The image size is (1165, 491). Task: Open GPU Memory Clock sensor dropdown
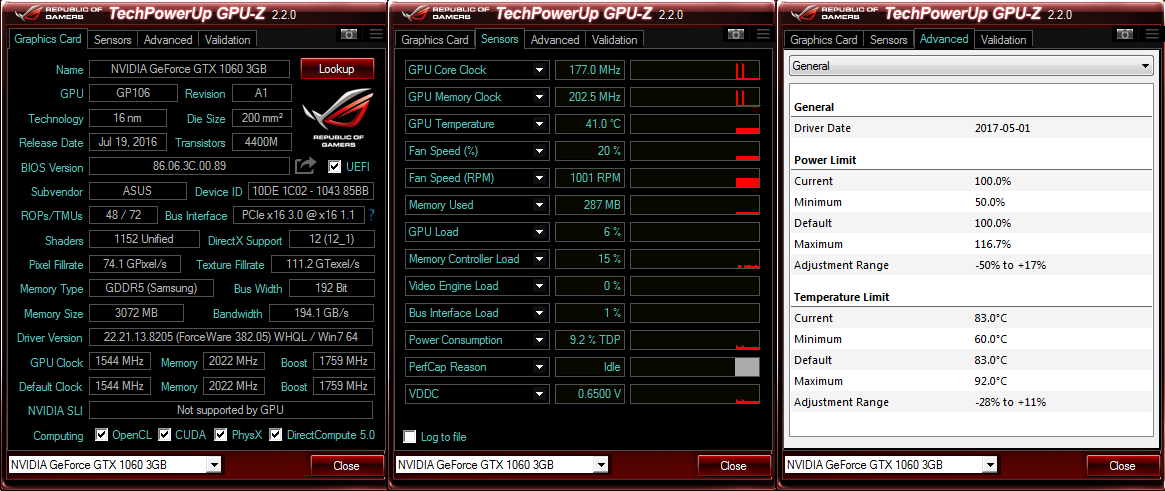539,97
